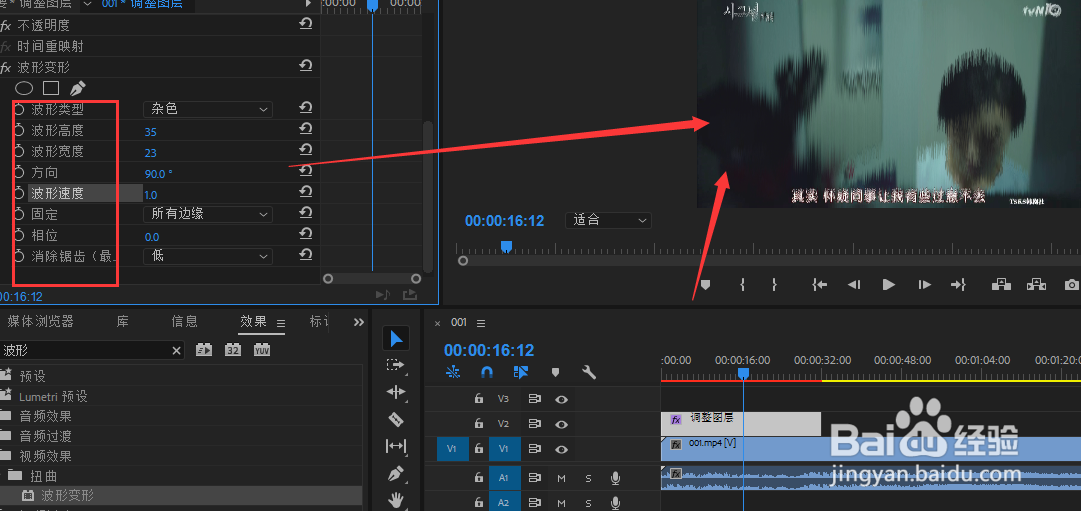Toggle the stopwatch for 波形宽度
Screen dimensions: 1081x511
click(19, 151)
